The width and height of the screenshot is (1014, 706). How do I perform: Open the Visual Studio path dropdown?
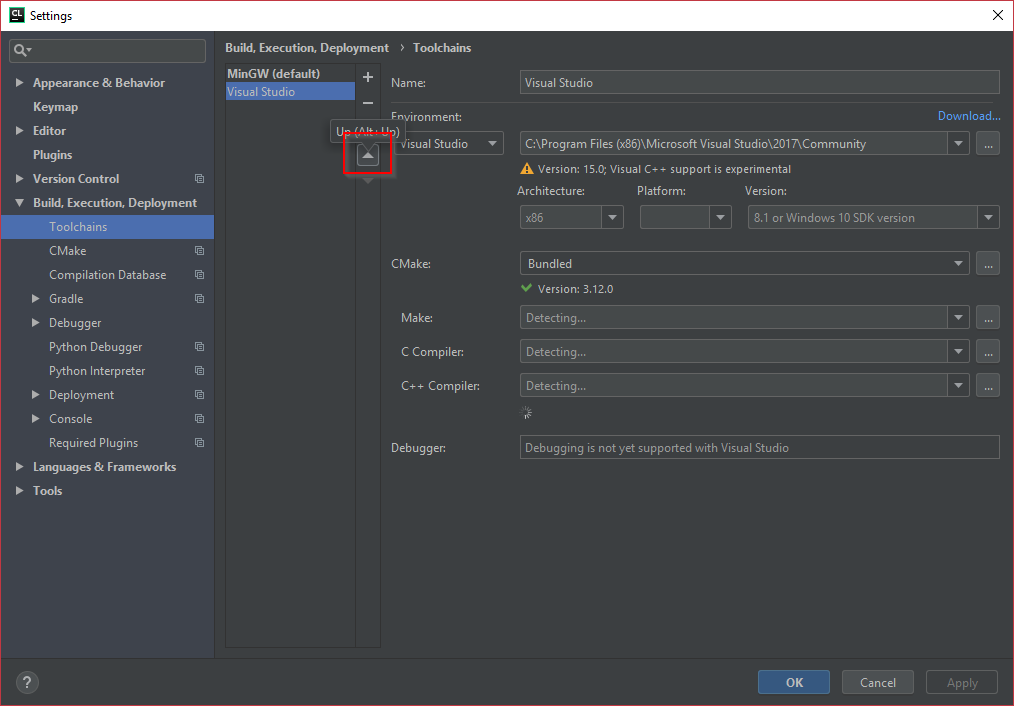958,144
